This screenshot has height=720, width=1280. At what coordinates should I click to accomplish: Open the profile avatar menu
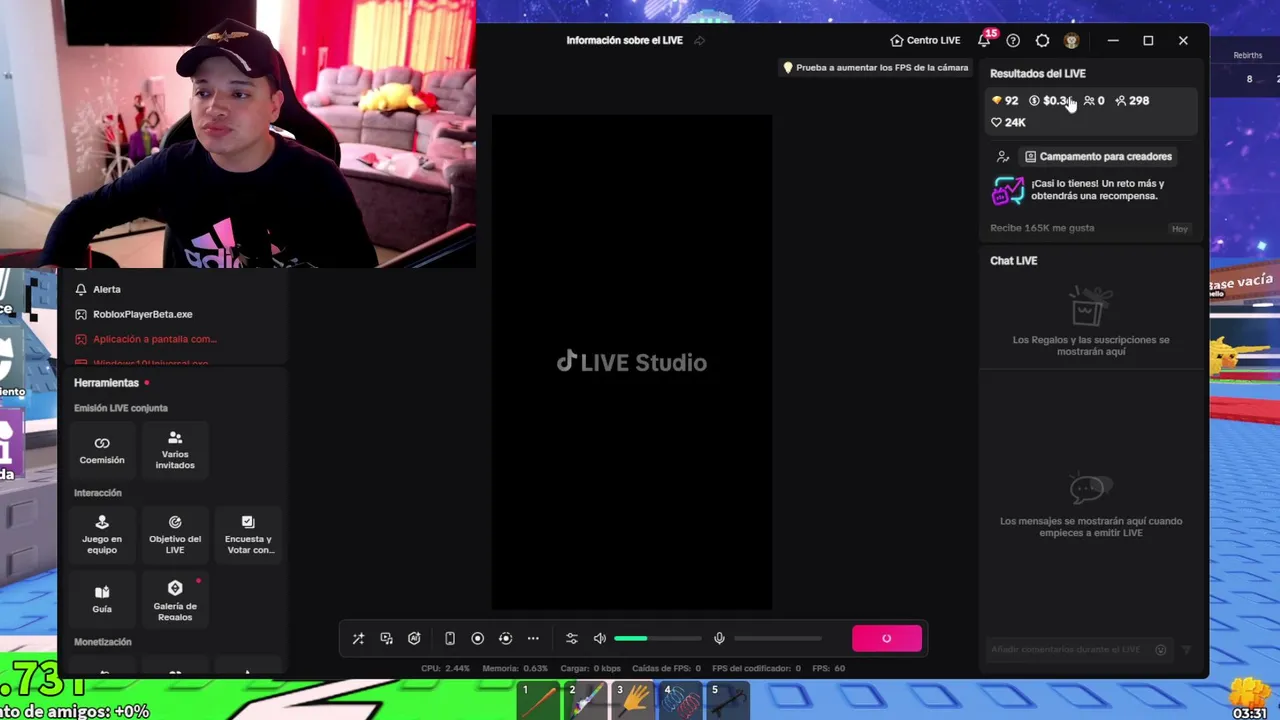click(x=1071, y=40)
